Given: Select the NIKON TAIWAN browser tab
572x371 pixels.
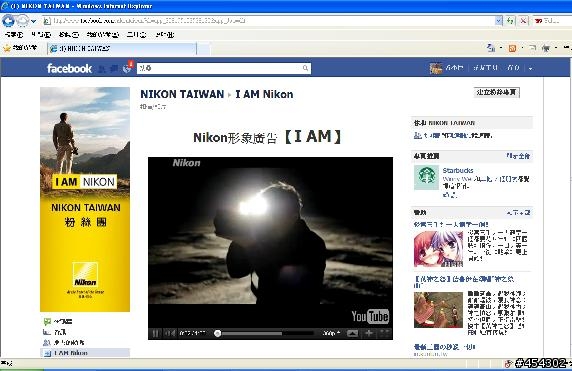Looking at the screenshot, I should point(121,49).
